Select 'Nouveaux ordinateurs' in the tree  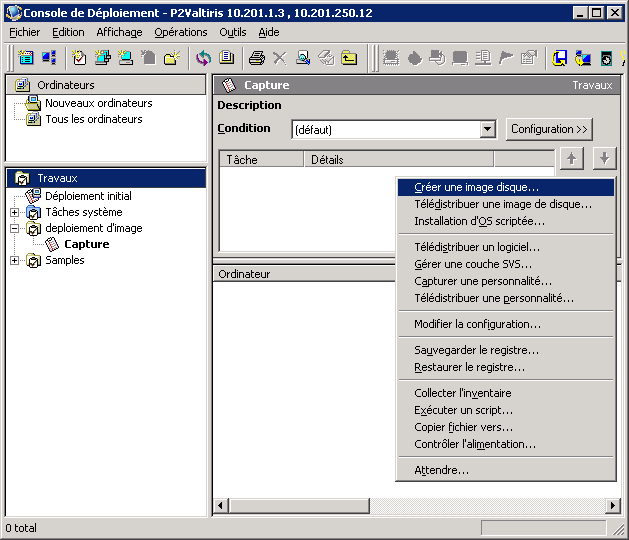pyautogui.click(x=99, y=103)
